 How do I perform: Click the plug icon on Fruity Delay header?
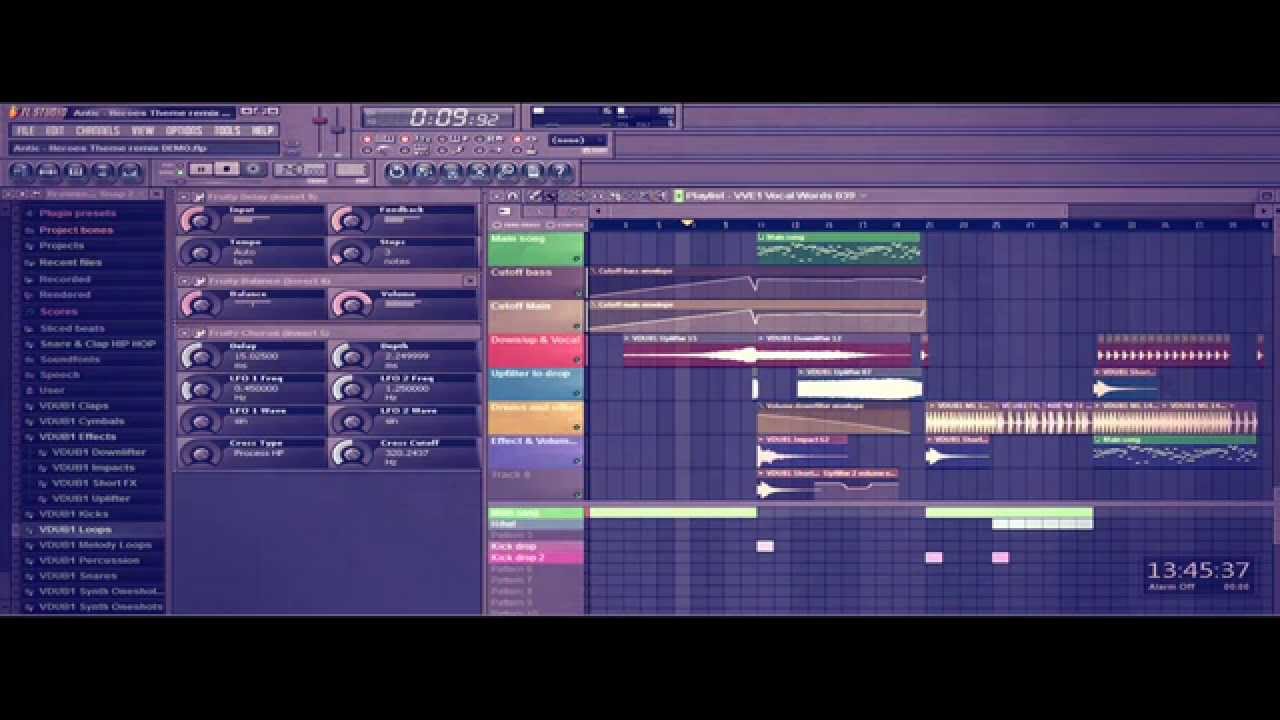point(198,197)
